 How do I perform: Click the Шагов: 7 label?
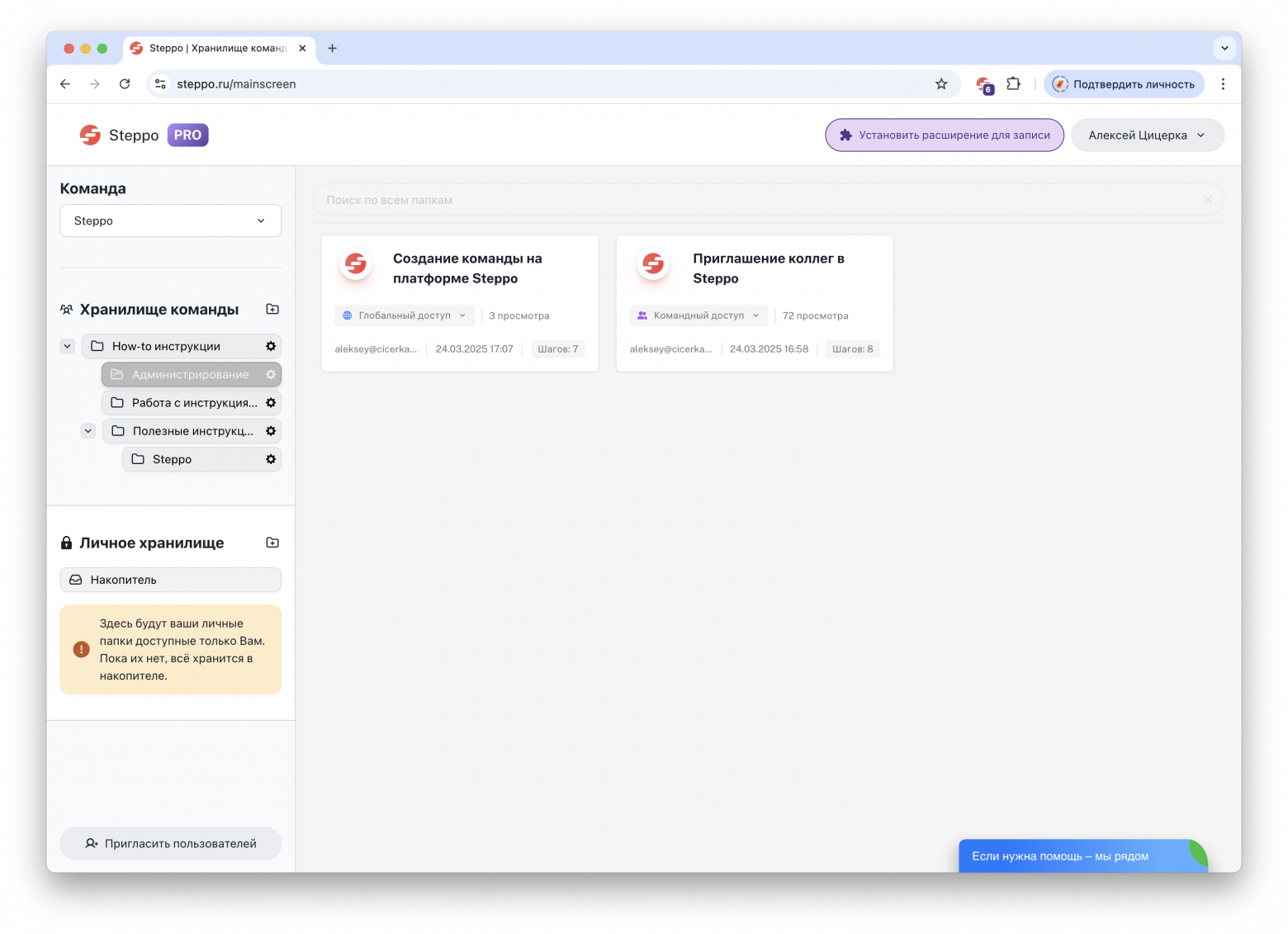click(x=558, y=348)
